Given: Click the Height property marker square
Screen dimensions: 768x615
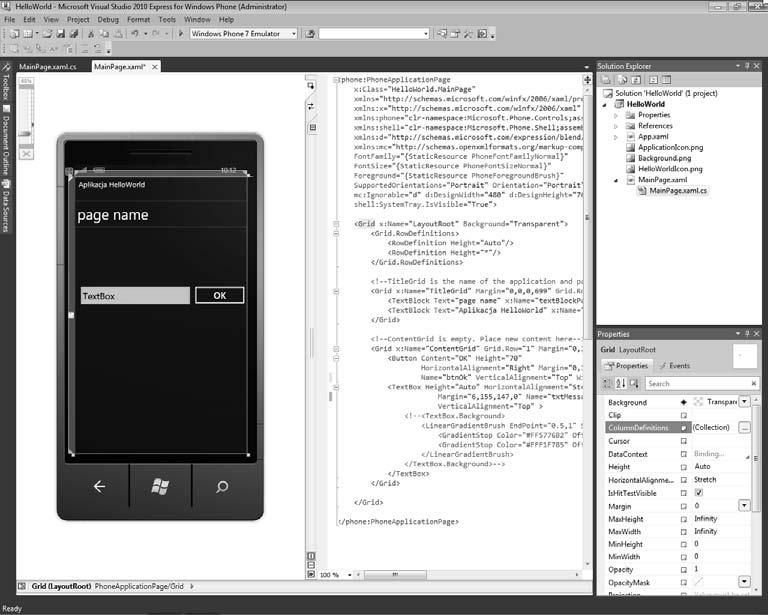Looking at the screenshot, I should coord(684,467).
